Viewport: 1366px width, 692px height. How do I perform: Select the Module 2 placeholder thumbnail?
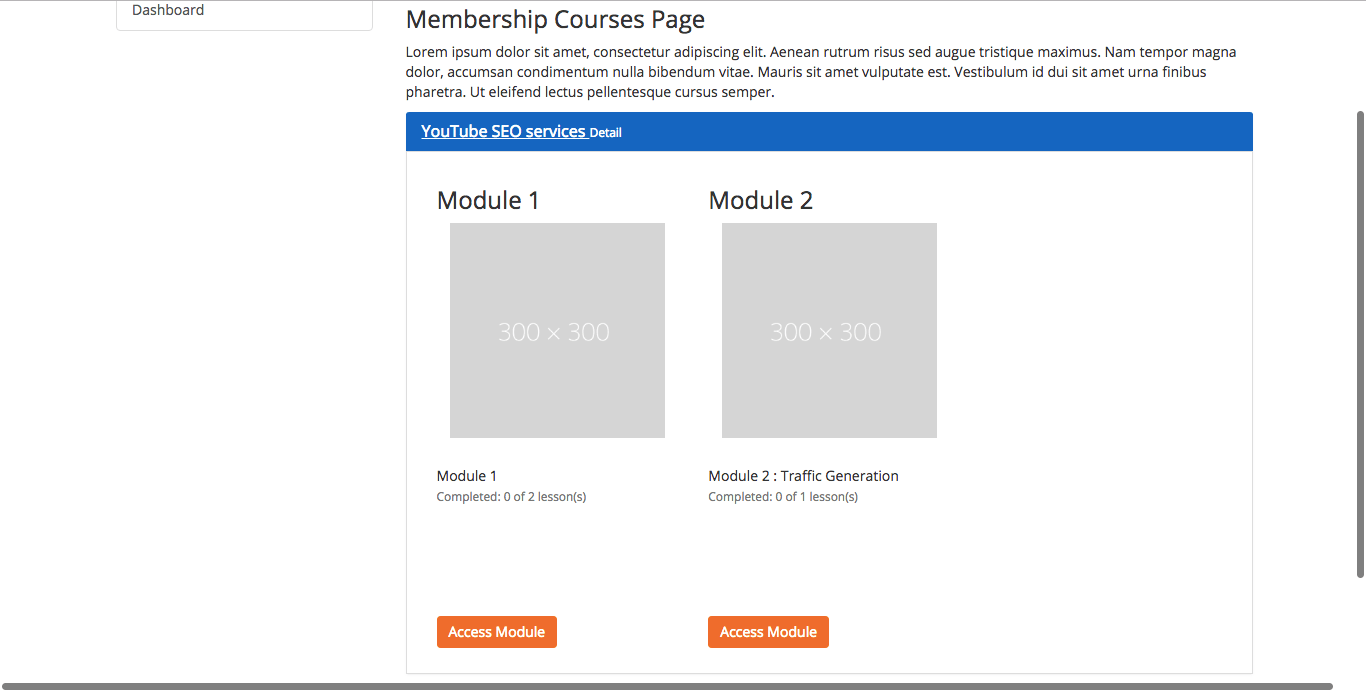click(x=829, y=330)
